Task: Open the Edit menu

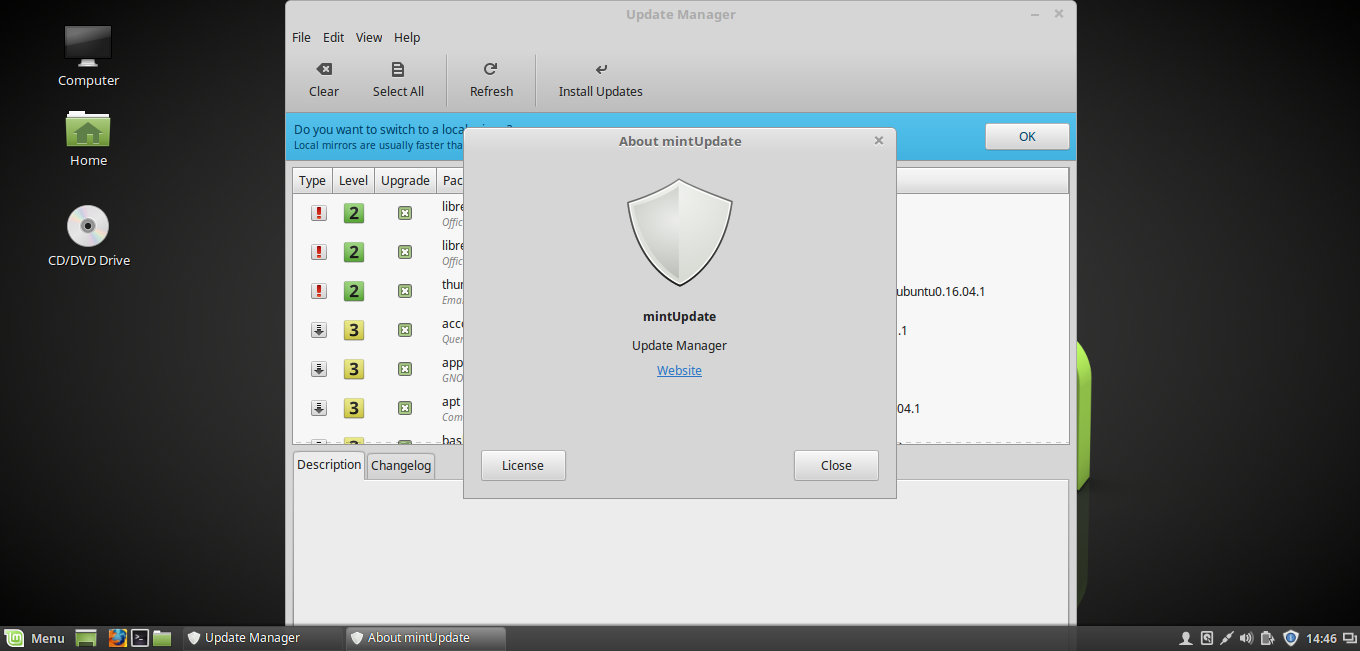Action: pos(333,37)
